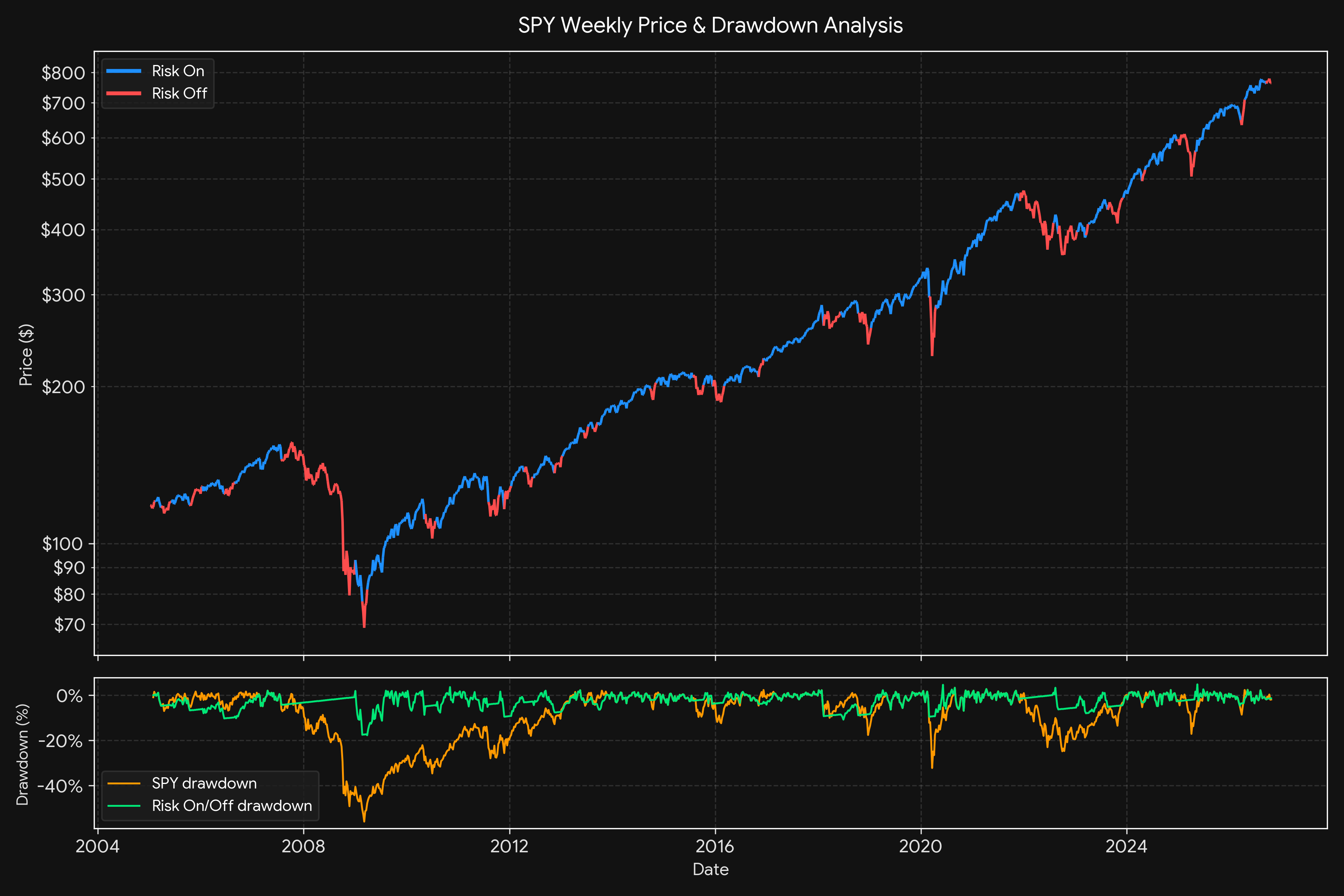Click the 2008 date axis label
Image resolution: width=1344 pixels, height=896 pixels.
click(304, 847)
